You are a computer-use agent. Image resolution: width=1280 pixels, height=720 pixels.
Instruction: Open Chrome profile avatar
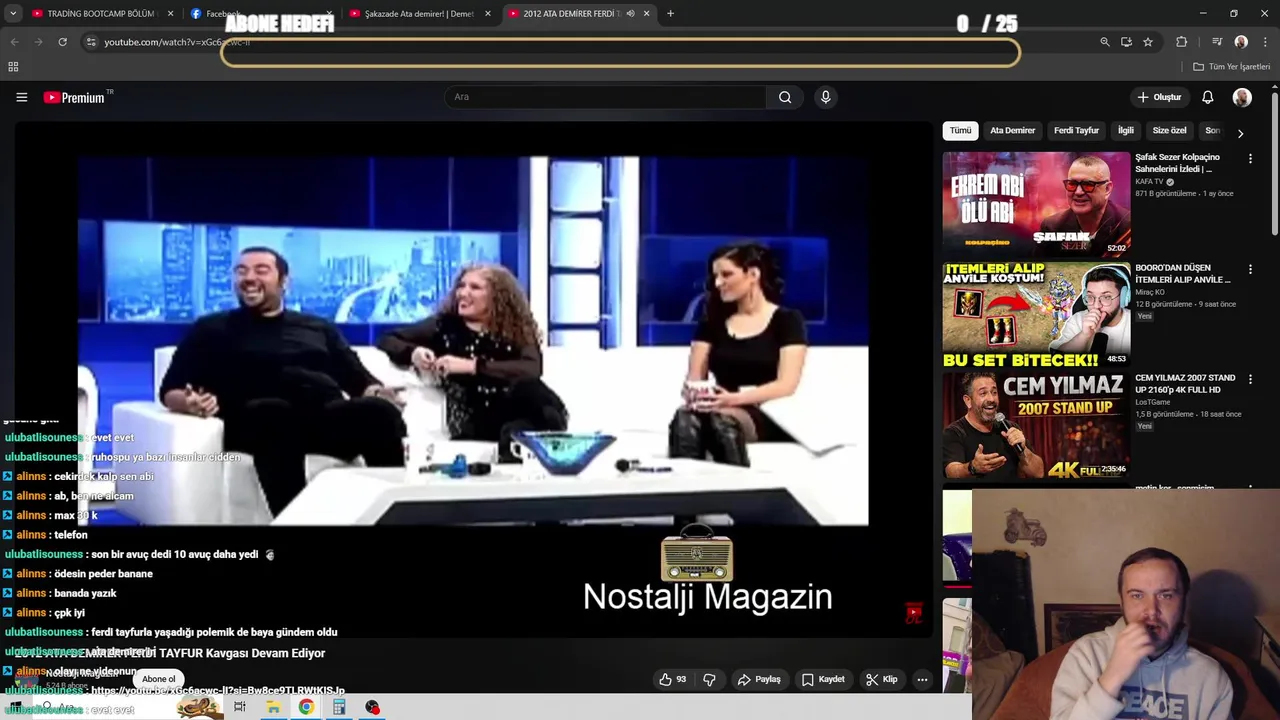[1241, 42]
